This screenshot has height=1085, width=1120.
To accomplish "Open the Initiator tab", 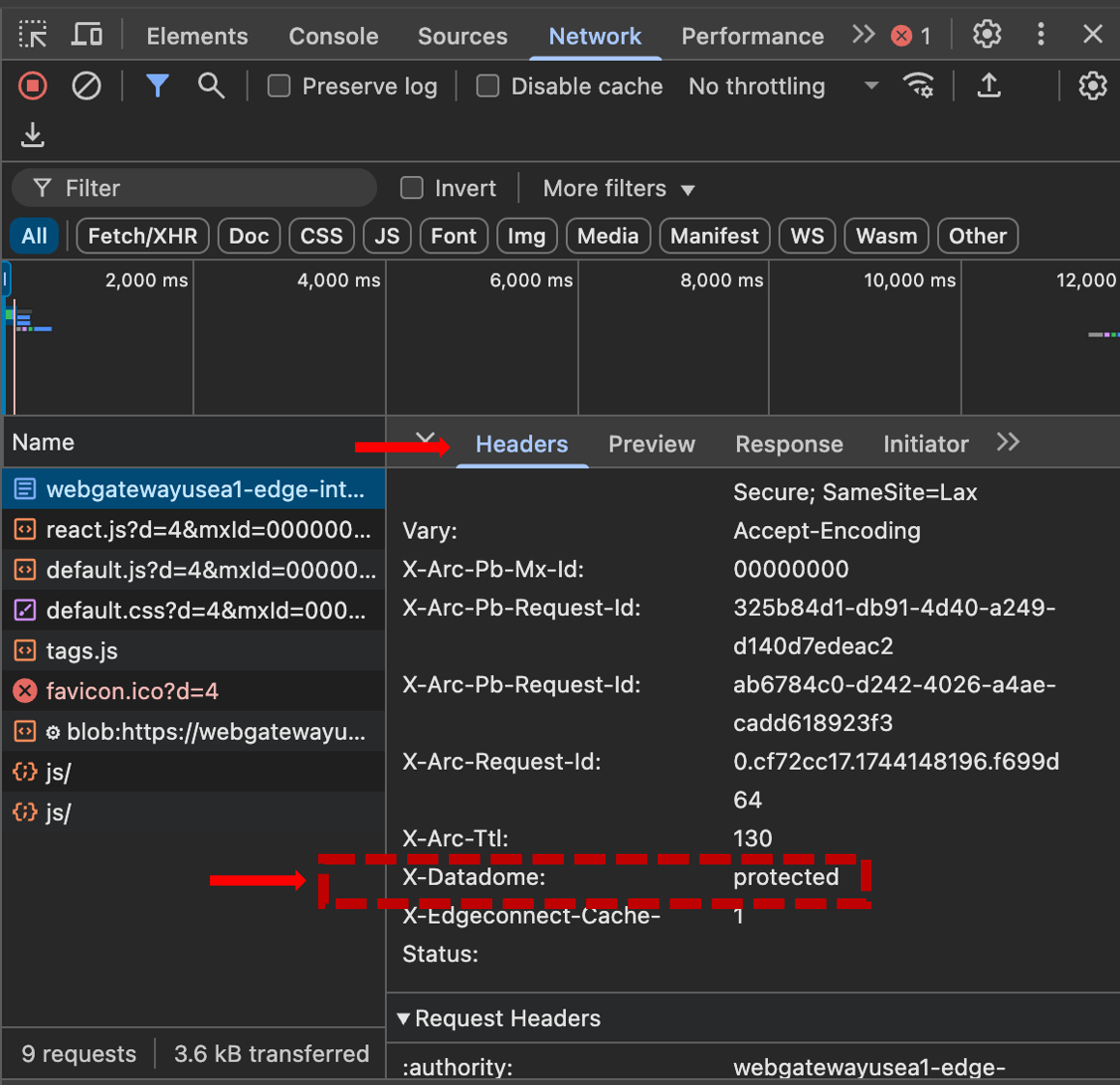I will pos(926,444).
